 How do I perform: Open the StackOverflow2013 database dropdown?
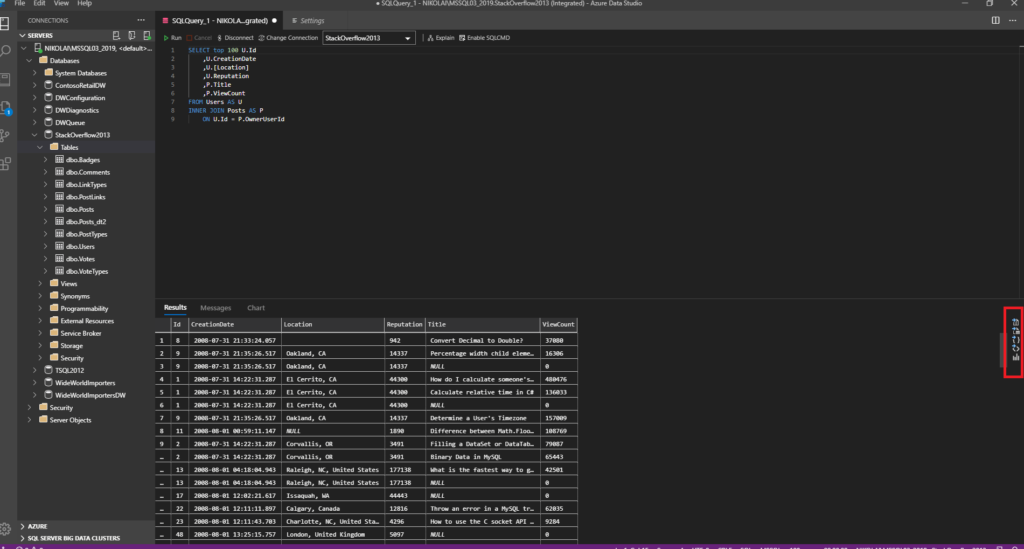click(x=368, y=38)
